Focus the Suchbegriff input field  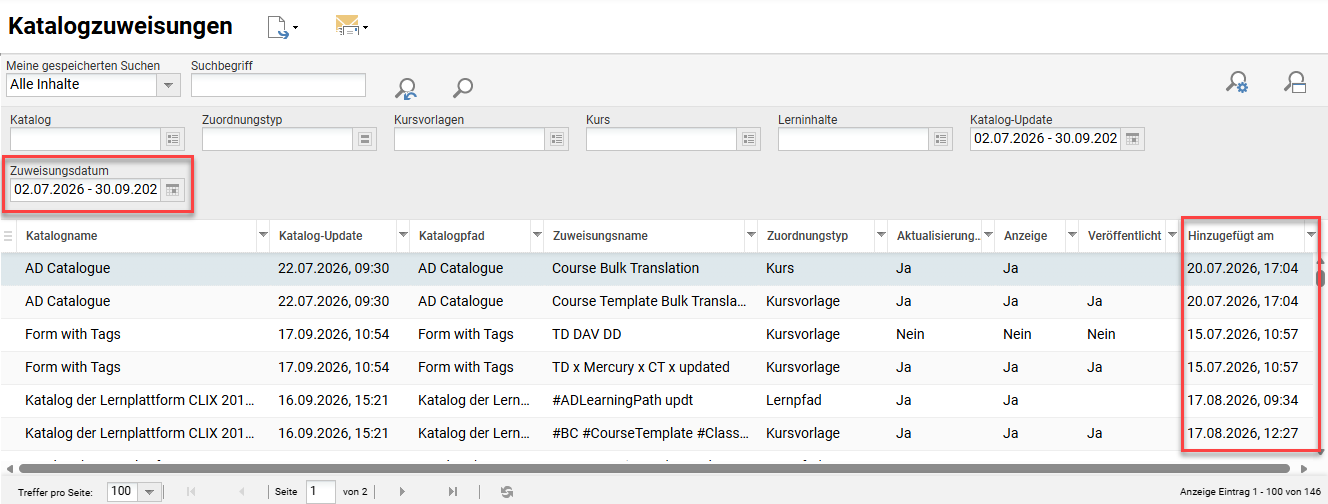[x=278, y=85]
